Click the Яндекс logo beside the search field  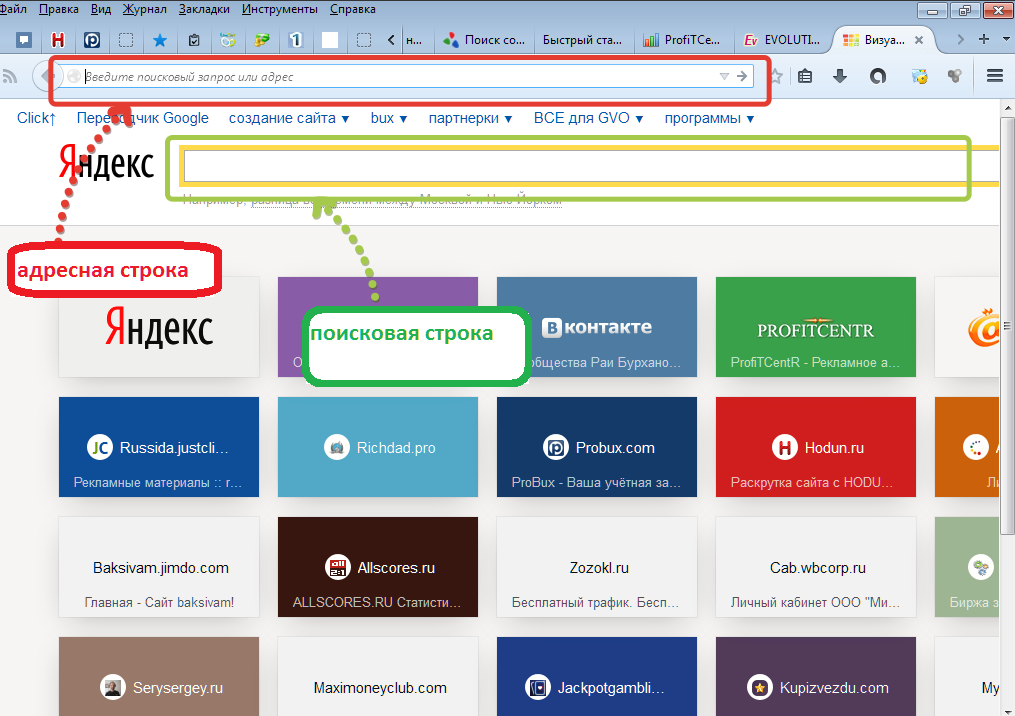pyautogui.click(x=106, y=163)
